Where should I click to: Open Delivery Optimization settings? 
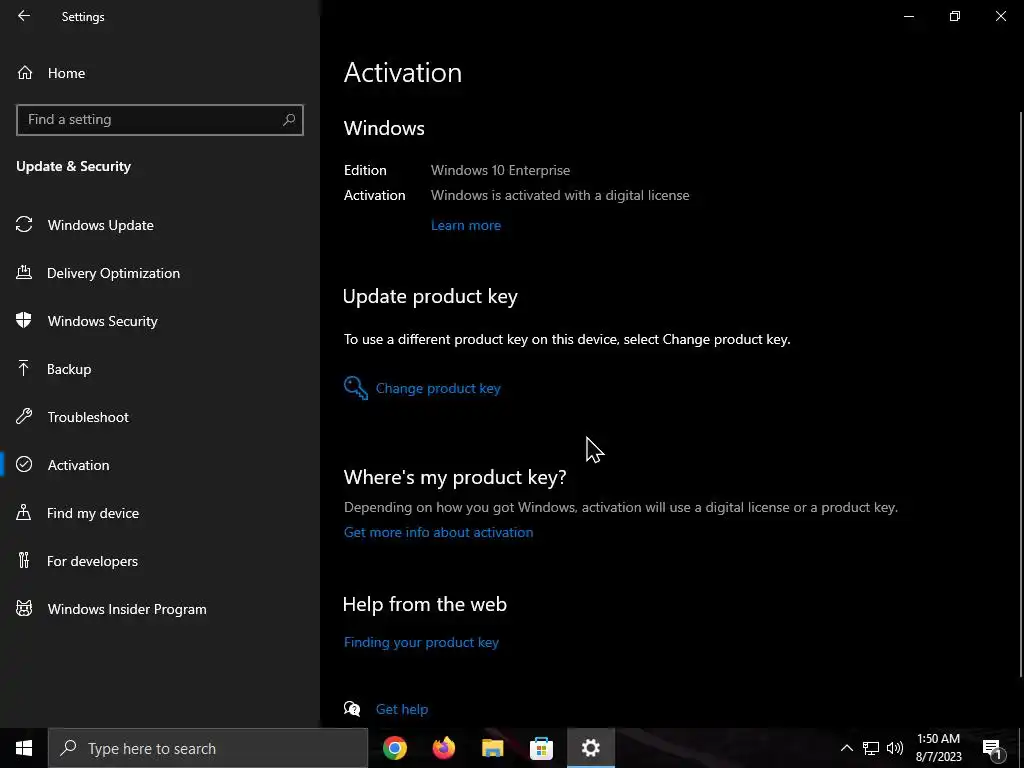coord(160,273)
